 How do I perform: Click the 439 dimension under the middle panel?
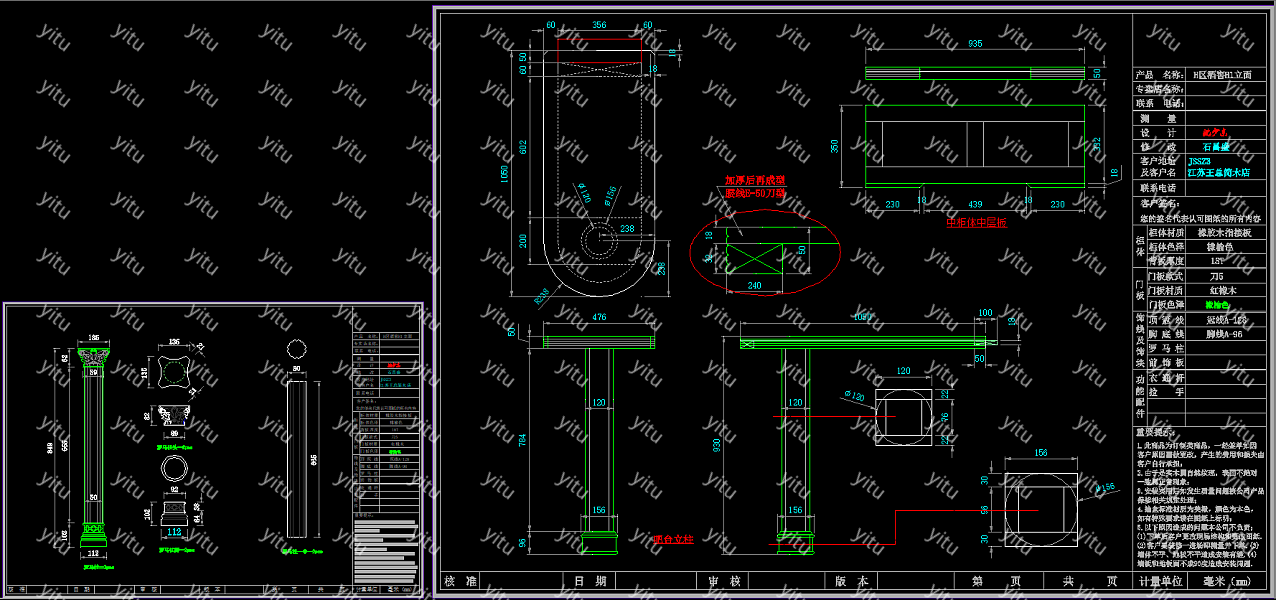pyautogui.click(x=974, y=204)
